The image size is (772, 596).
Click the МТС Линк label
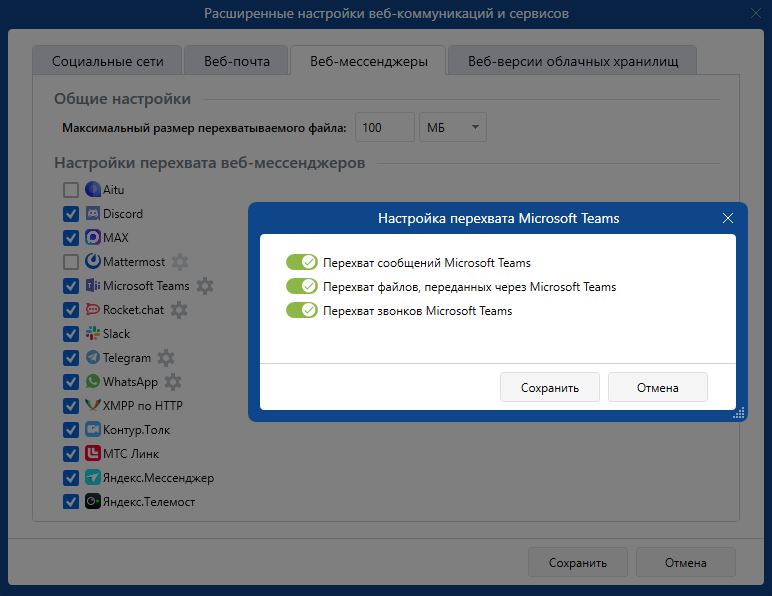pos(131,454)
